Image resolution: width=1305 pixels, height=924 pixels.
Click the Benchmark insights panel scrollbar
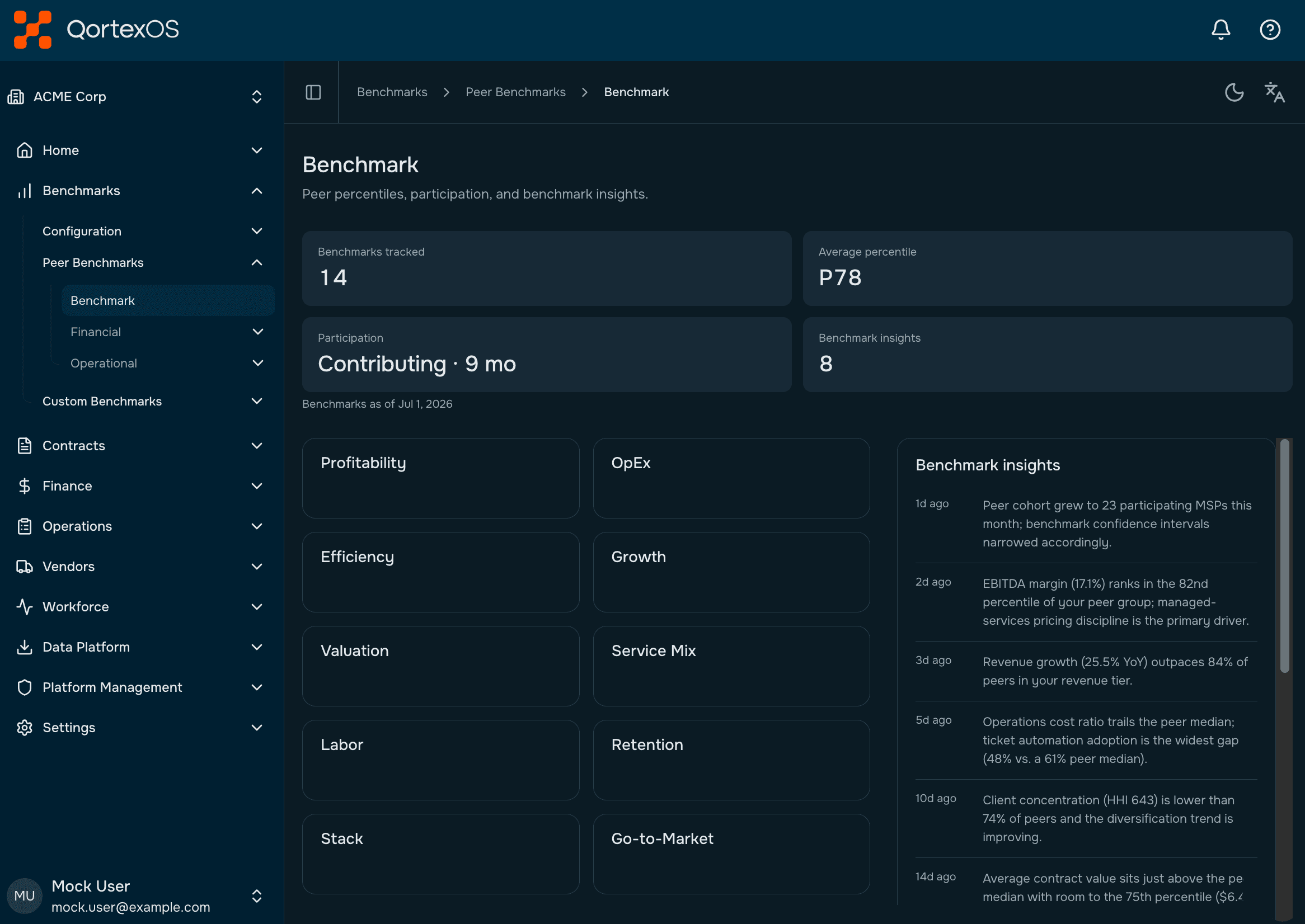[x=1284, y=556]
